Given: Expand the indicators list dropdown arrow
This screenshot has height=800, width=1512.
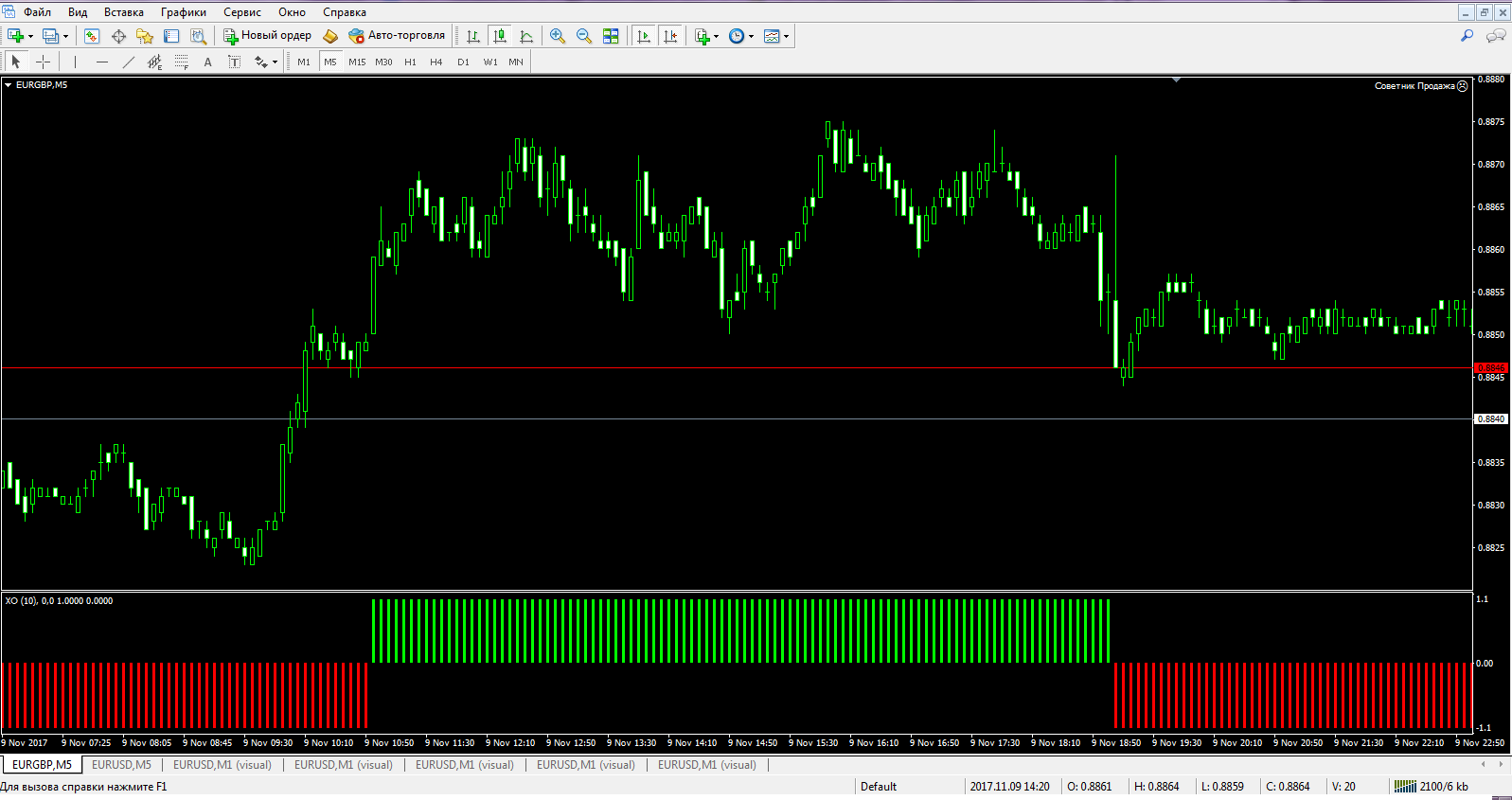Looking at the screenshot, I should (716, 37).
